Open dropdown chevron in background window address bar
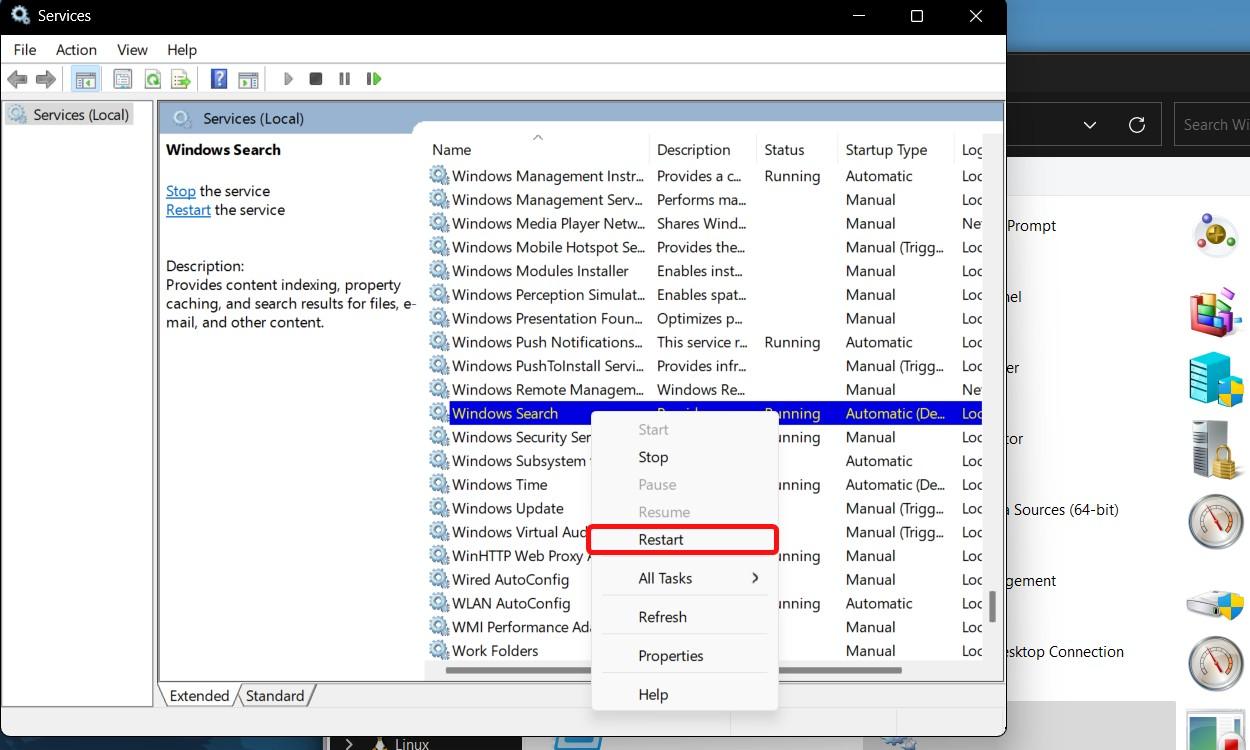Screen dimensions: 1250x750 1090,125
